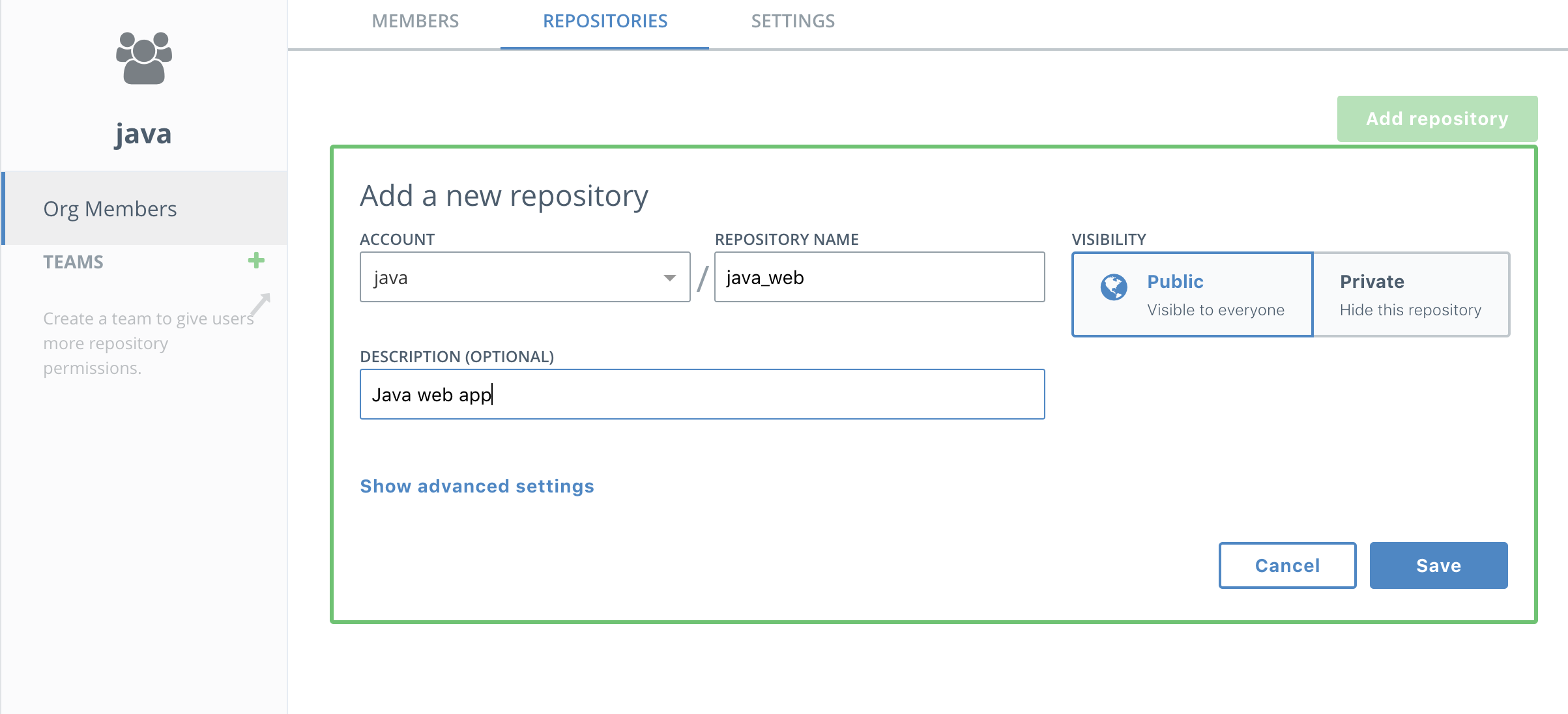Open the Settings tab
The width and height of the screenshot is (1568, 714).
coord(792,21)
